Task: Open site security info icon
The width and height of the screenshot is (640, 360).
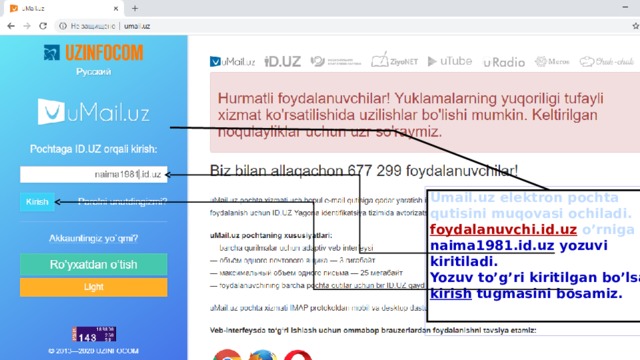Action: 62,26
